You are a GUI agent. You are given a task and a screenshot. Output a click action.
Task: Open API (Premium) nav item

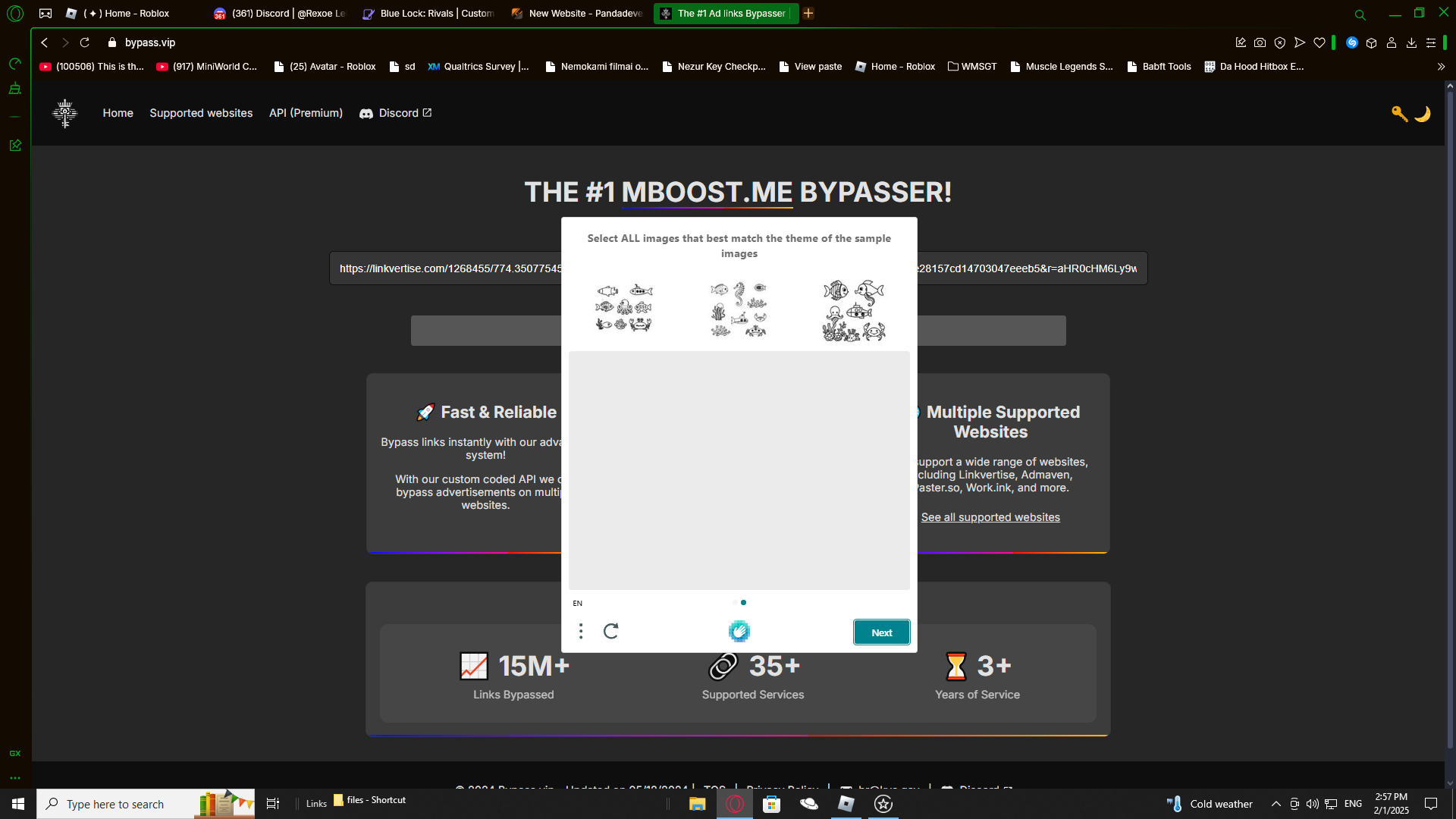click(306, 113)
